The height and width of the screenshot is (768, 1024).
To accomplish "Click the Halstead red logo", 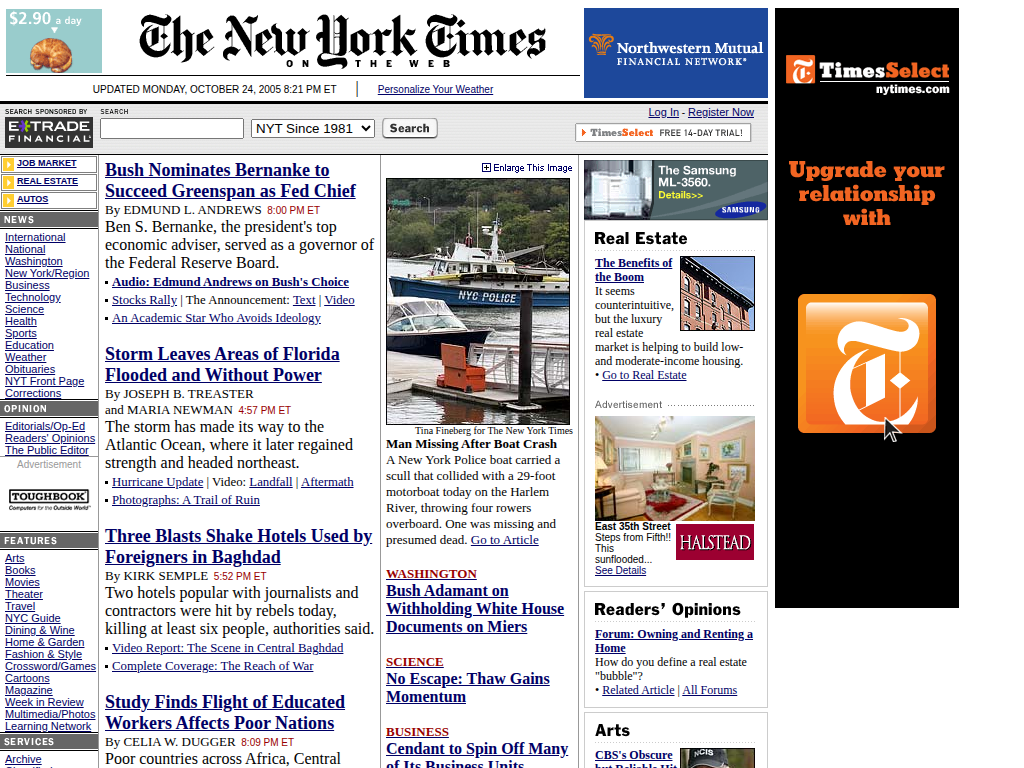I will (x=714, y=542).
